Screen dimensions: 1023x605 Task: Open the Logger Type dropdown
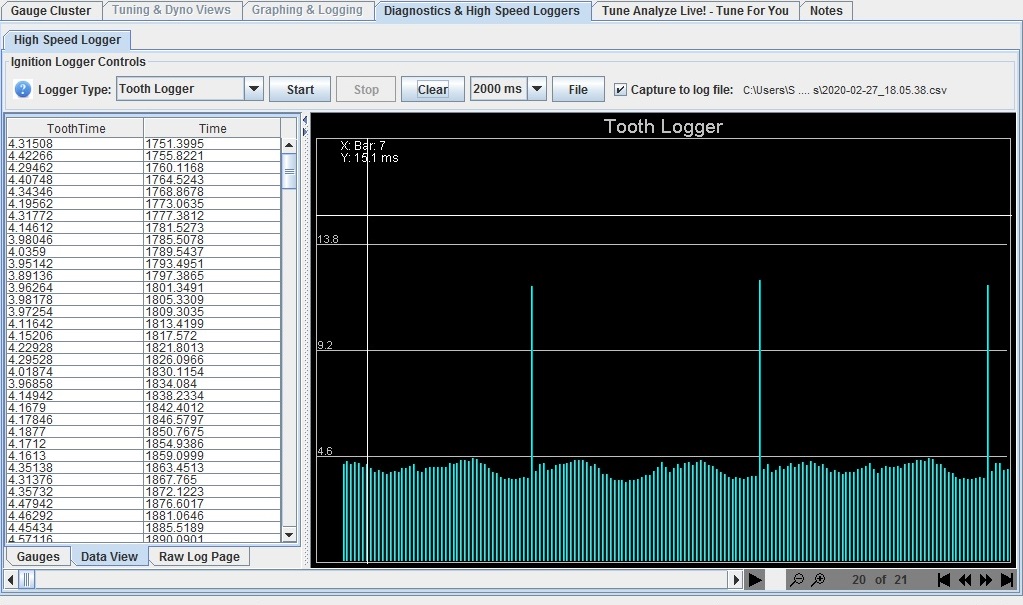point(253,89)
